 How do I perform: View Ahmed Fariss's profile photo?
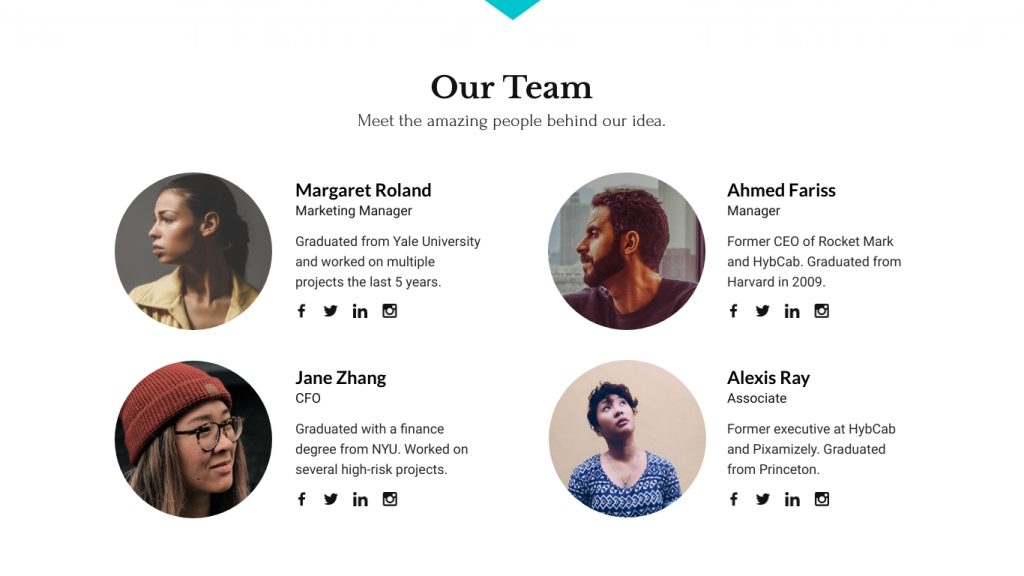[x=625, y=250]
